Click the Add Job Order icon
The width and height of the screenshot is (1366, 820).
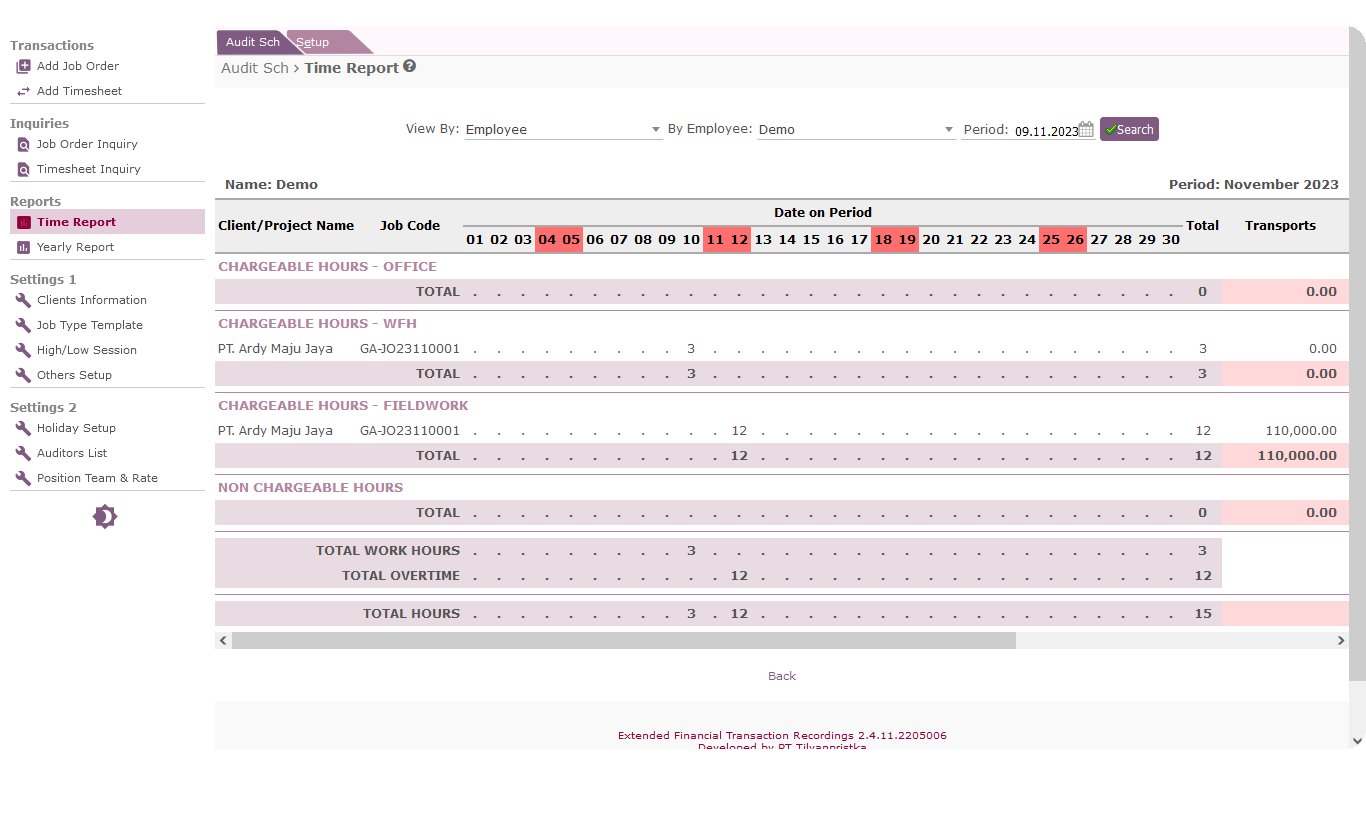23,67
